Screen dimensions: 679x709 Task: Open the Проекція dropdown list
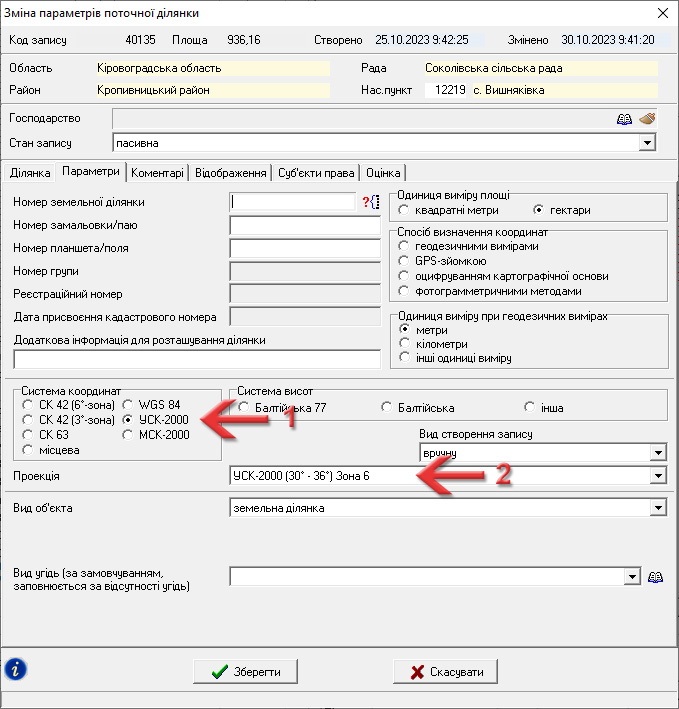(658, 476)
